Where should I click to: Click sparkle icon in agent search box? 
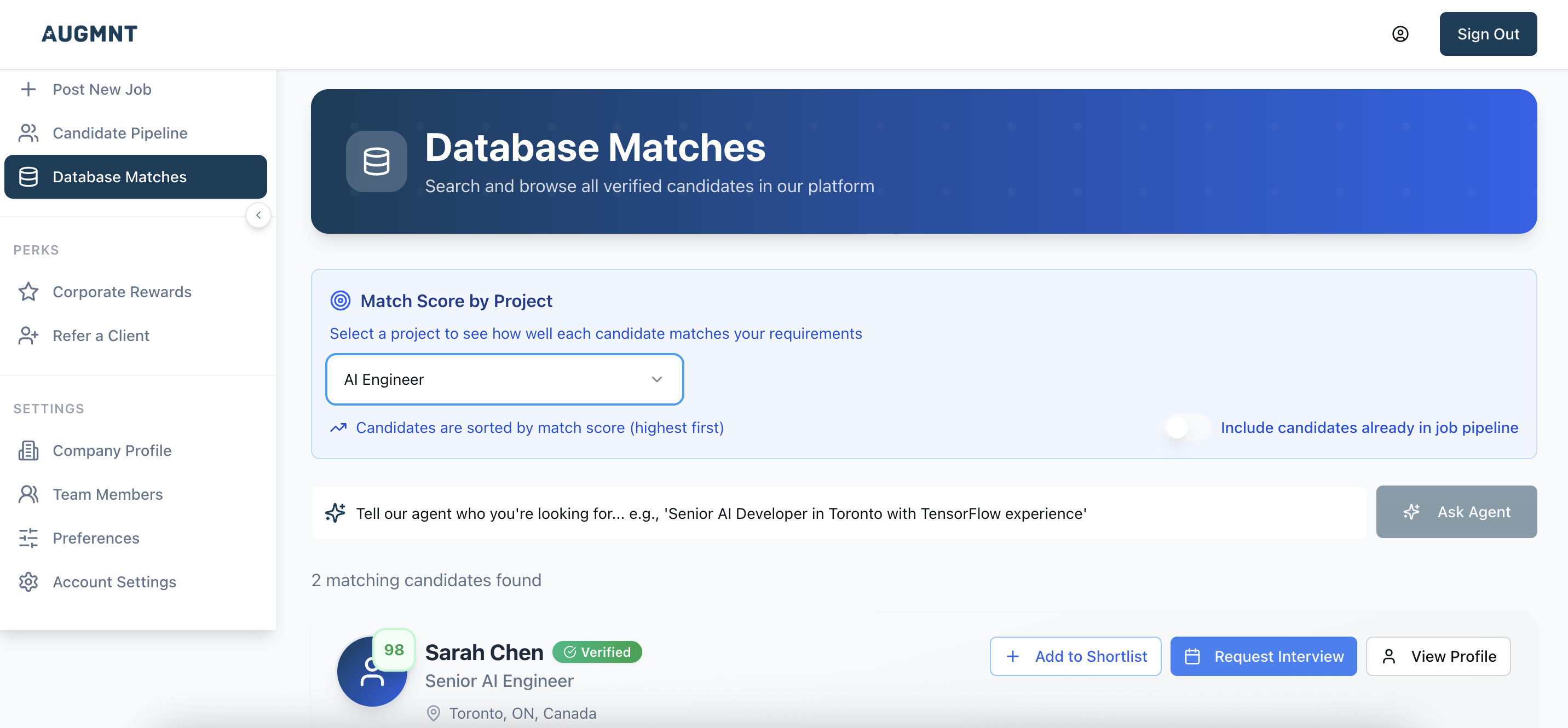(335, 513)
